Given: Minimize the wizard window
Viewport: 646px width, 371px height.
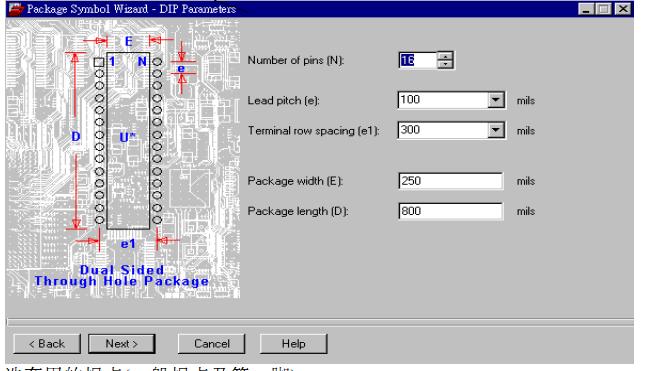Looking at the screenshot, I should pos(585,9).
